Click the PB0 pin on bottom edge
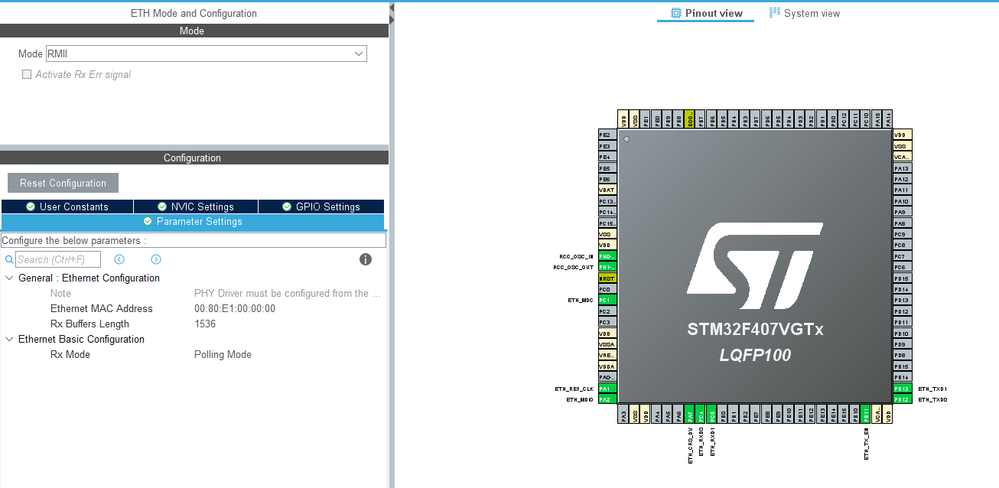 coord(722,414)
